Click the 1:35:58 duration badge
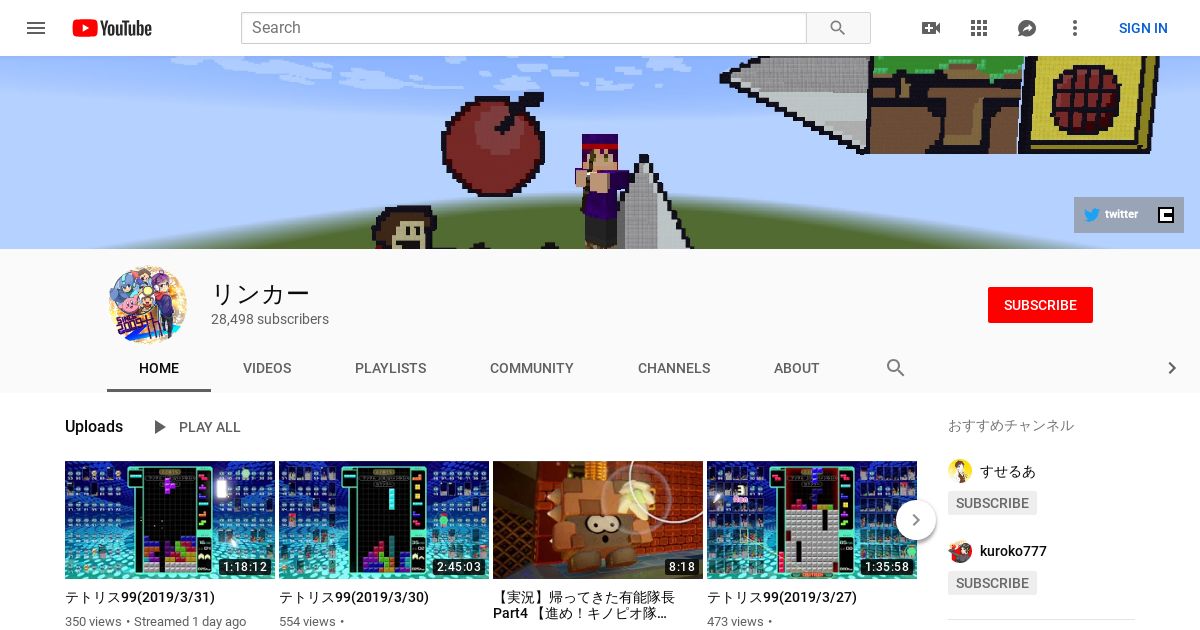 (x=887, y=567)
